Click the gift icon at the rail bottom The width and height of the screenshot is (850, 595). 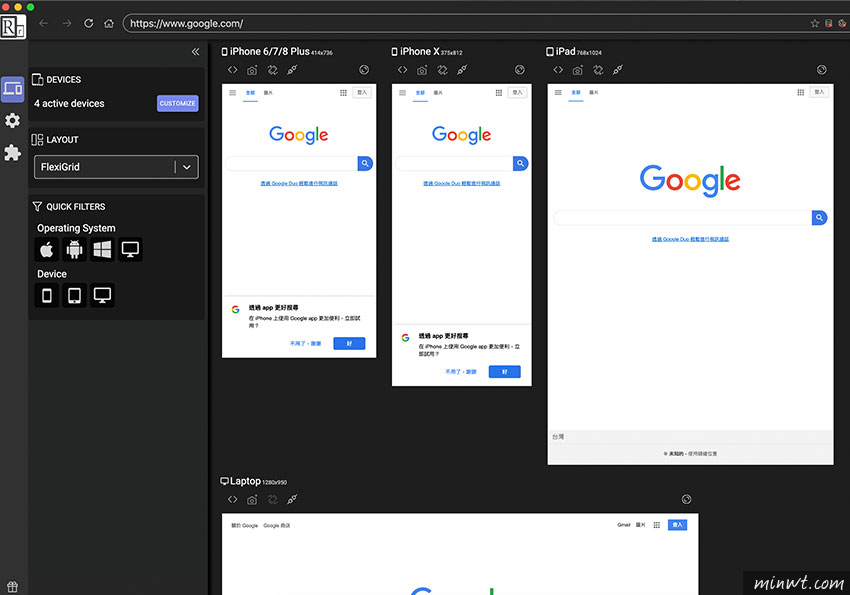click(x=12, y=586)
